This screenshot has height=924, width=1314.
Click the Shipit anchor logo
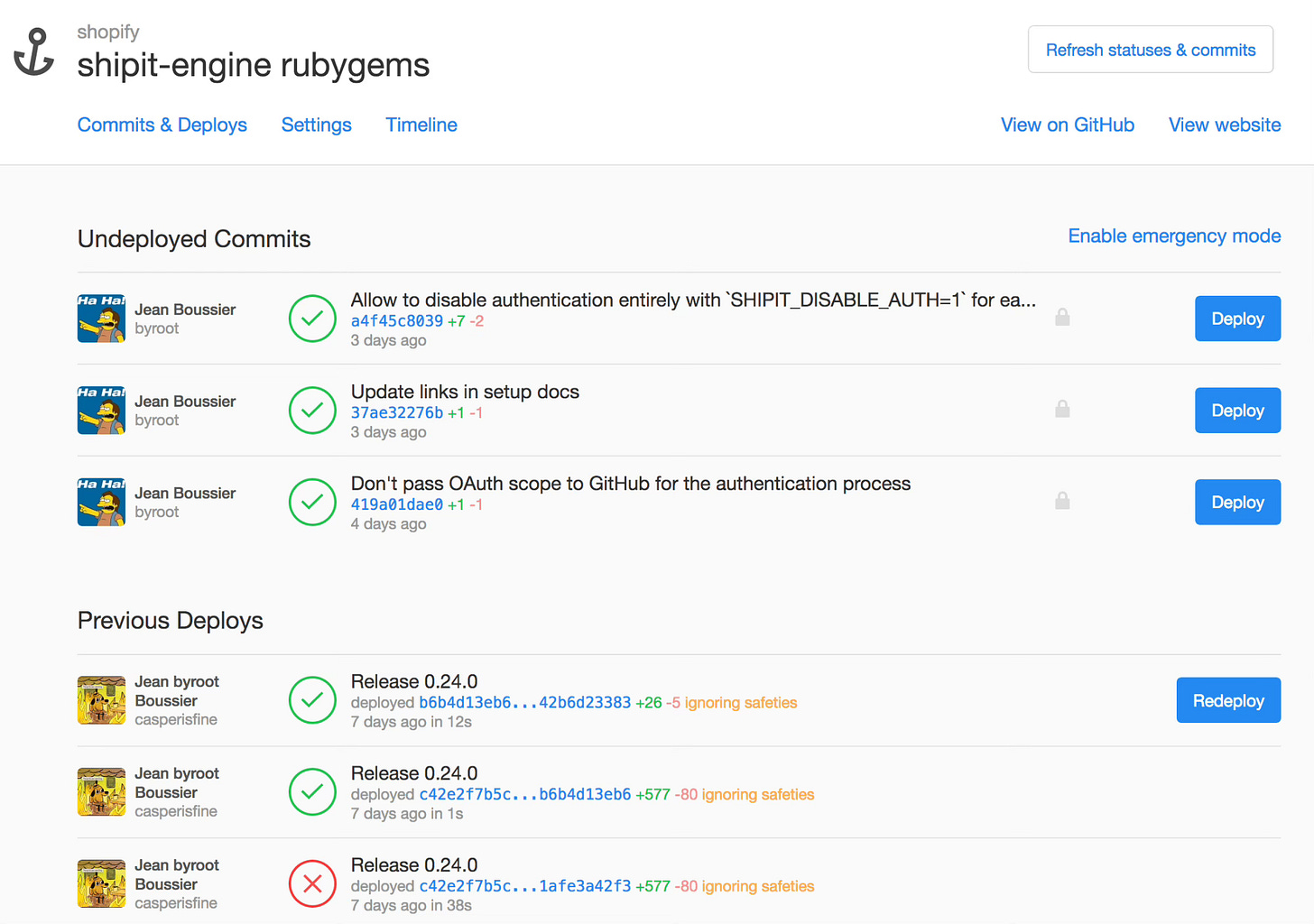tap(33, 52)
